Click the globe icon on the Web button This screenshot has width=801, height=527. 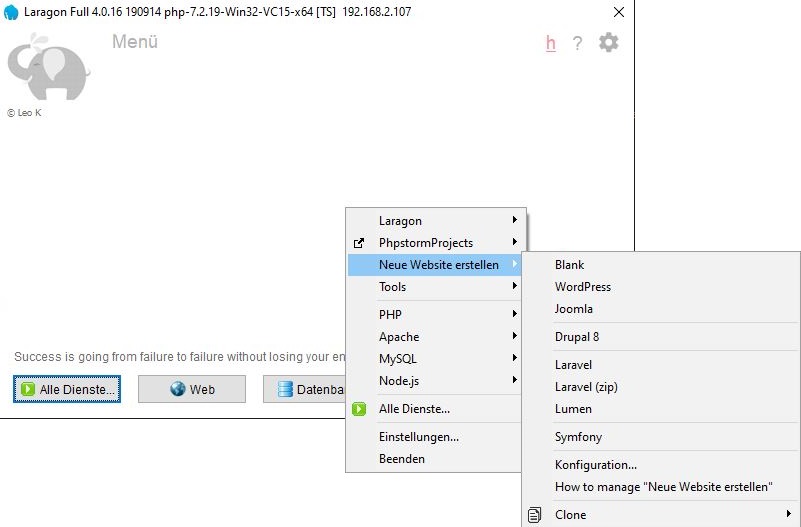pos(178,389)
